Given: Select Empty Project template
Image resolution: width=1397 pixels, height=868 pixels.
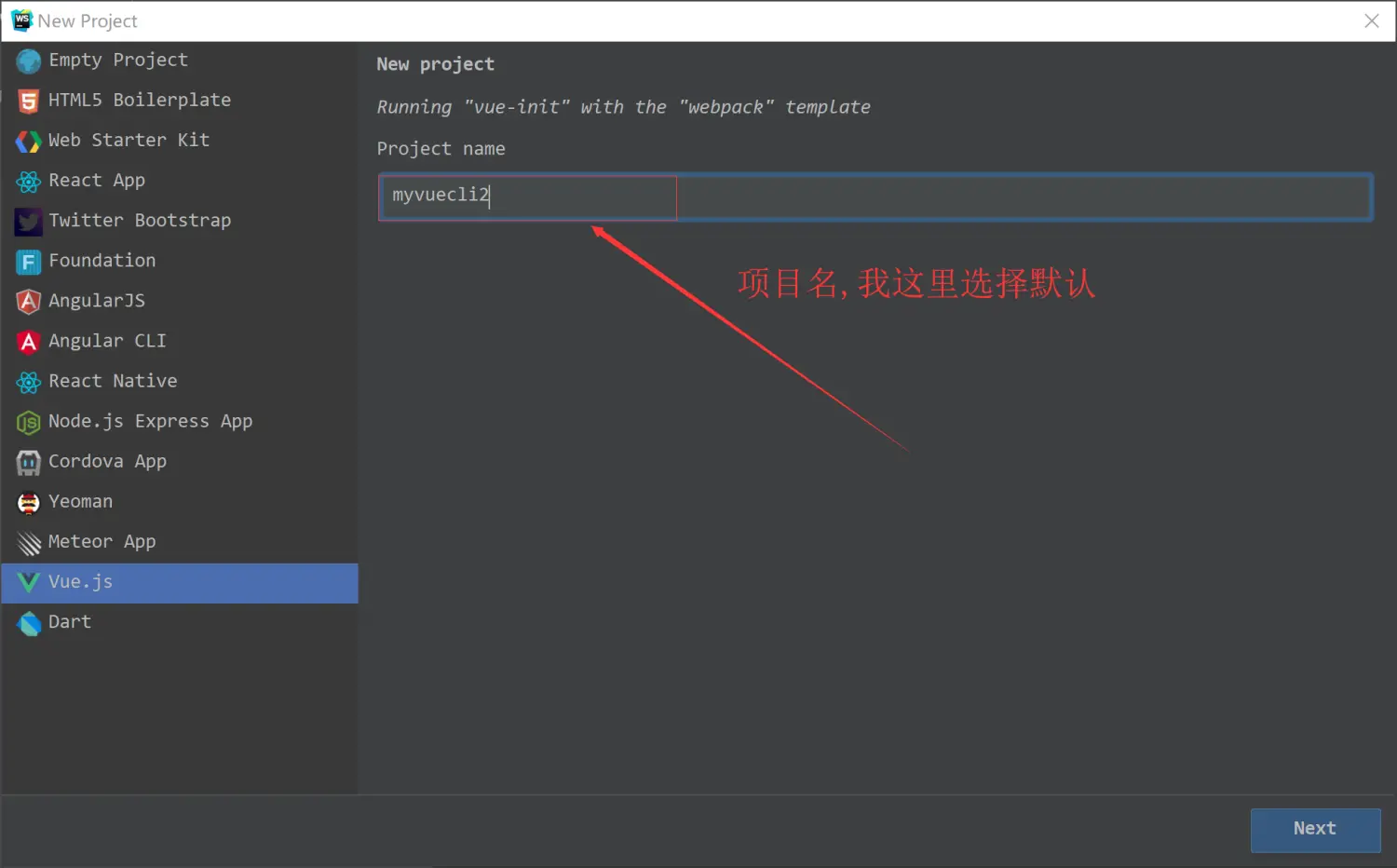Looking at the screenshot, I should click(179, 61).
